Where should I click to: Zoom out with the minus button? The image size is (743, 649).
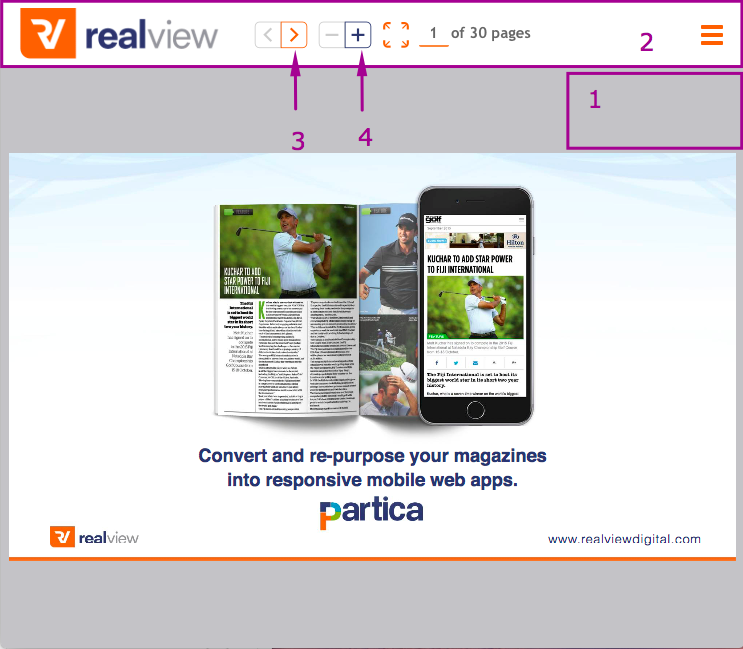coord(332,35)
